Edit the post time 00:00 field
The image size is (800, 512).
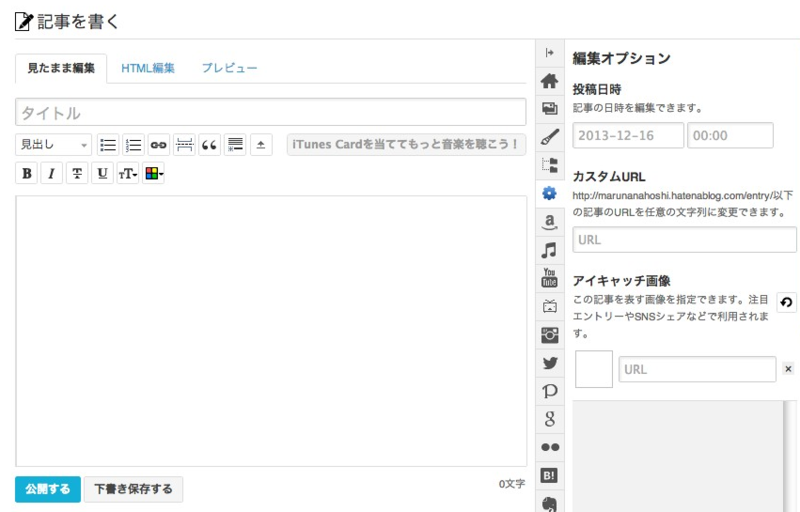click(730, 135)
